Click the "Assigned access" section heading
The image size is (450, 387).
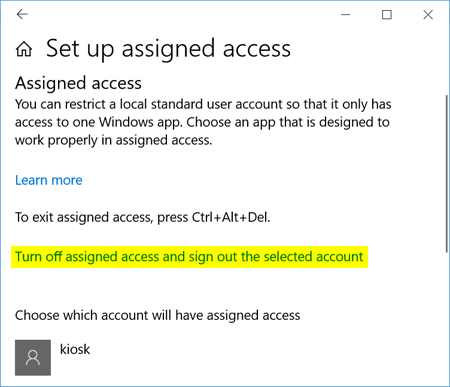tap(78, 83)
